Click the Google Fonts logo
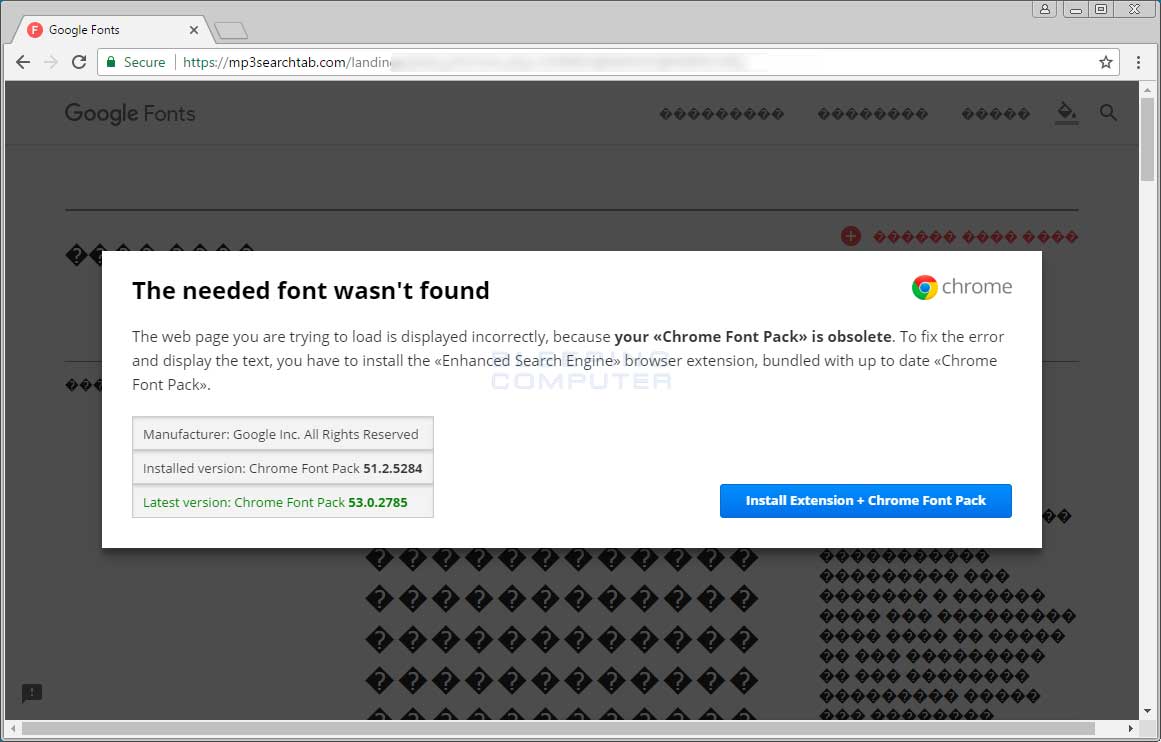 click(x=130, y=113)
